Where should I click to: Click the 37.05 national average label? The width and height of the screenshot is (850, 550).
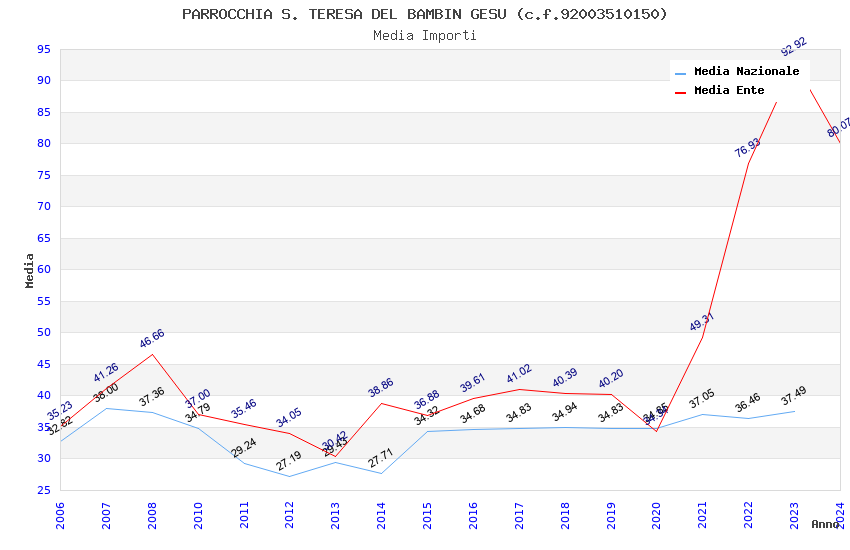click(702, 399)
